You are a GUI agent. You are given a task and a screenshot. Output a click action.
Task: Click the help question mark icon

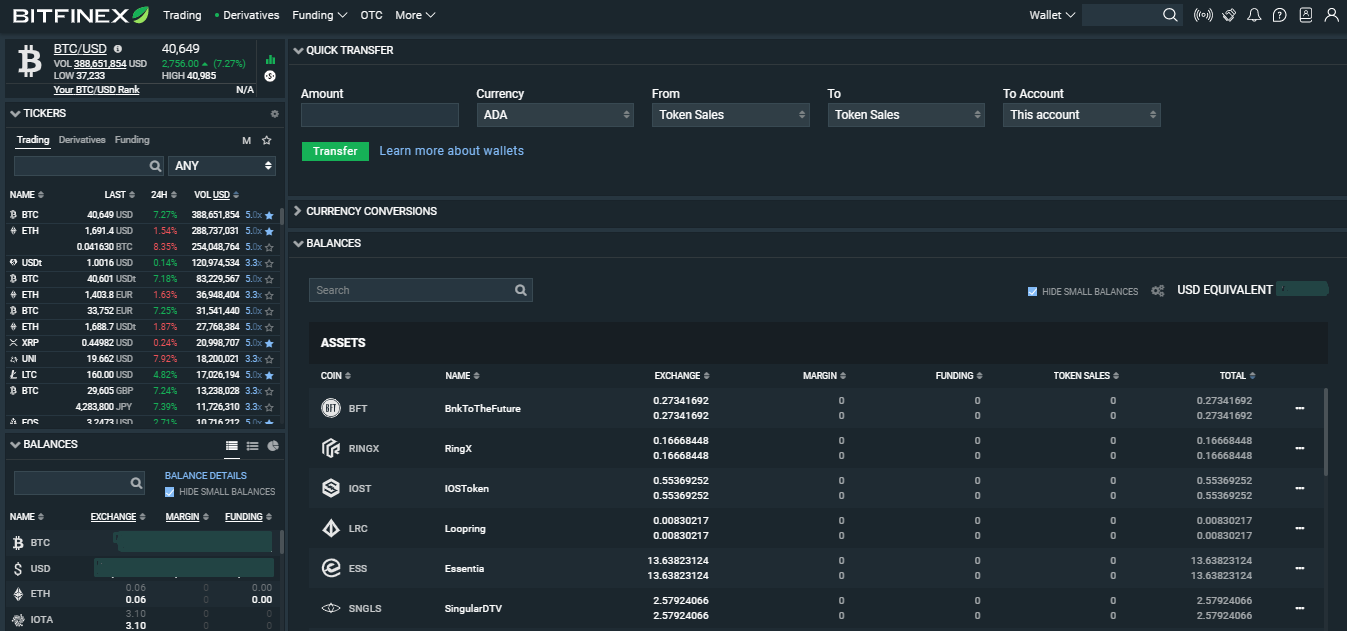[1279, 15]
